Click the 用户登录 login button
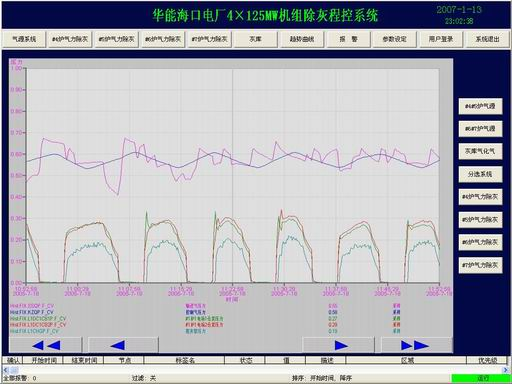The image size is (512, 384). click(x=441, y=39)
